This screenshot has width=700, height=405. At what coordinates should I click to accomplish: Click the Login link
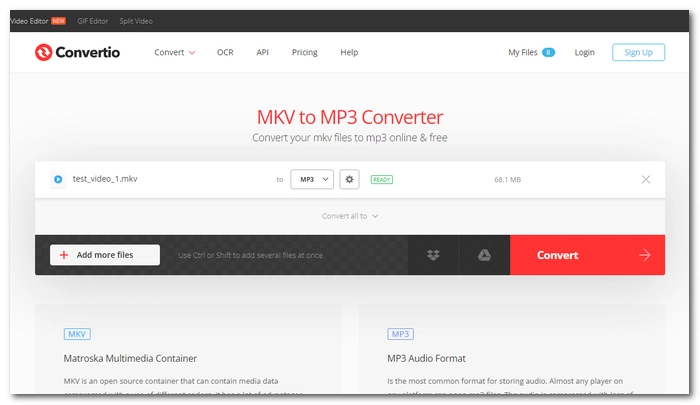(584, 52)
